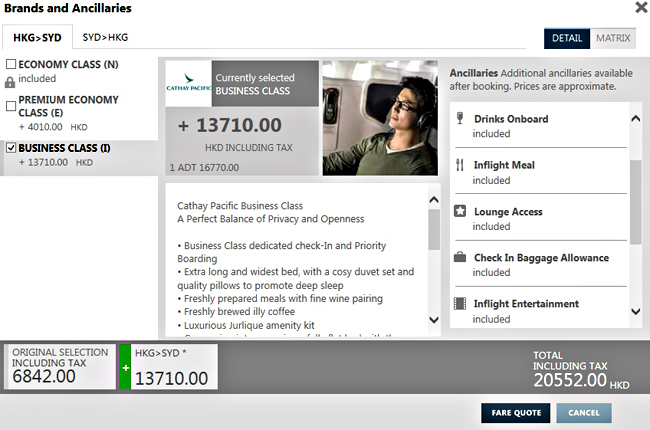Switch to the HKG>SYD tab
650x430 pixels.
37,37
